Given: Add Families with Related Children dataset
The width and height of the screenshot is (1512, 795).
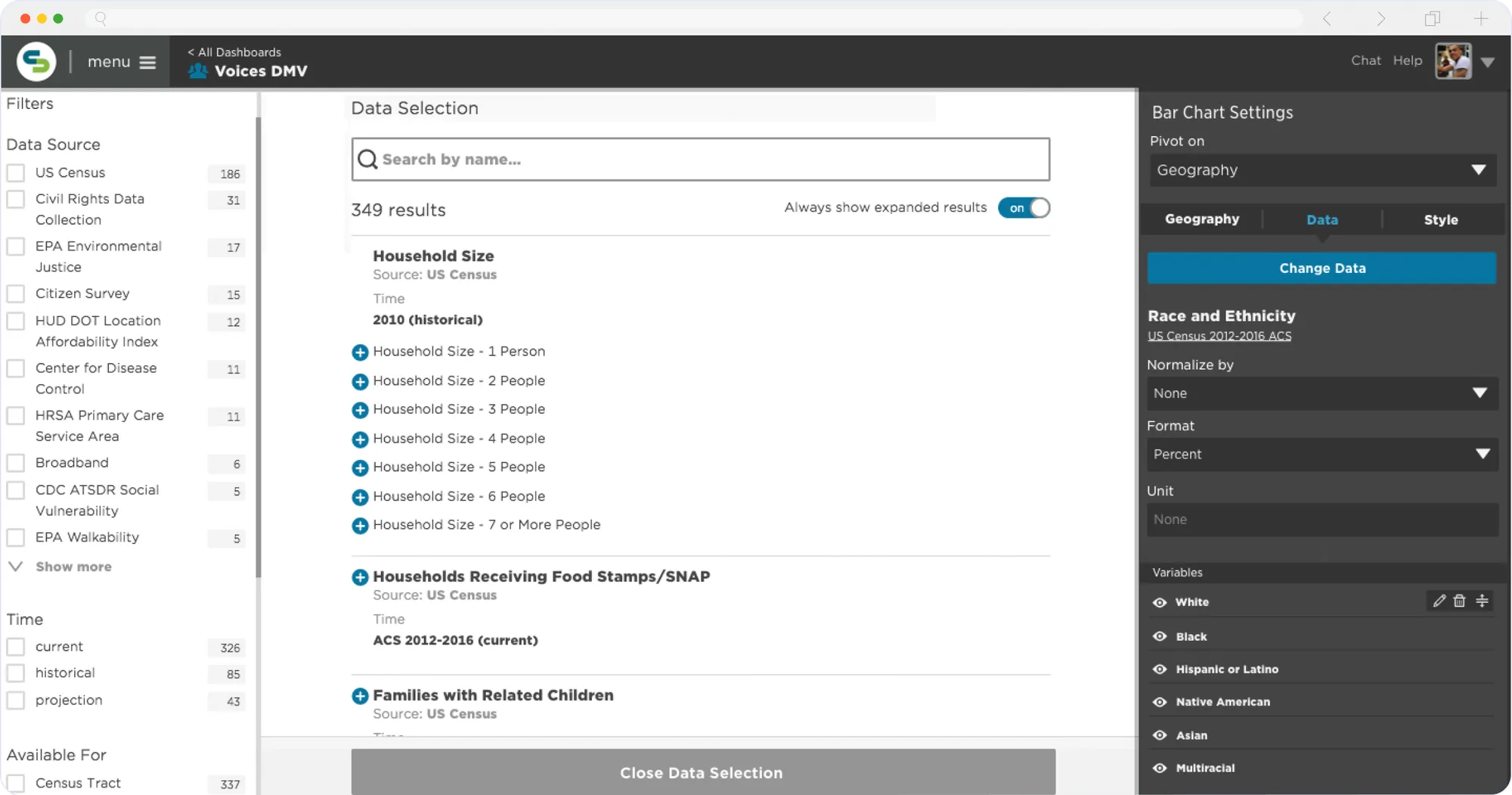Looking at the screenshot, I should [360, 696].
